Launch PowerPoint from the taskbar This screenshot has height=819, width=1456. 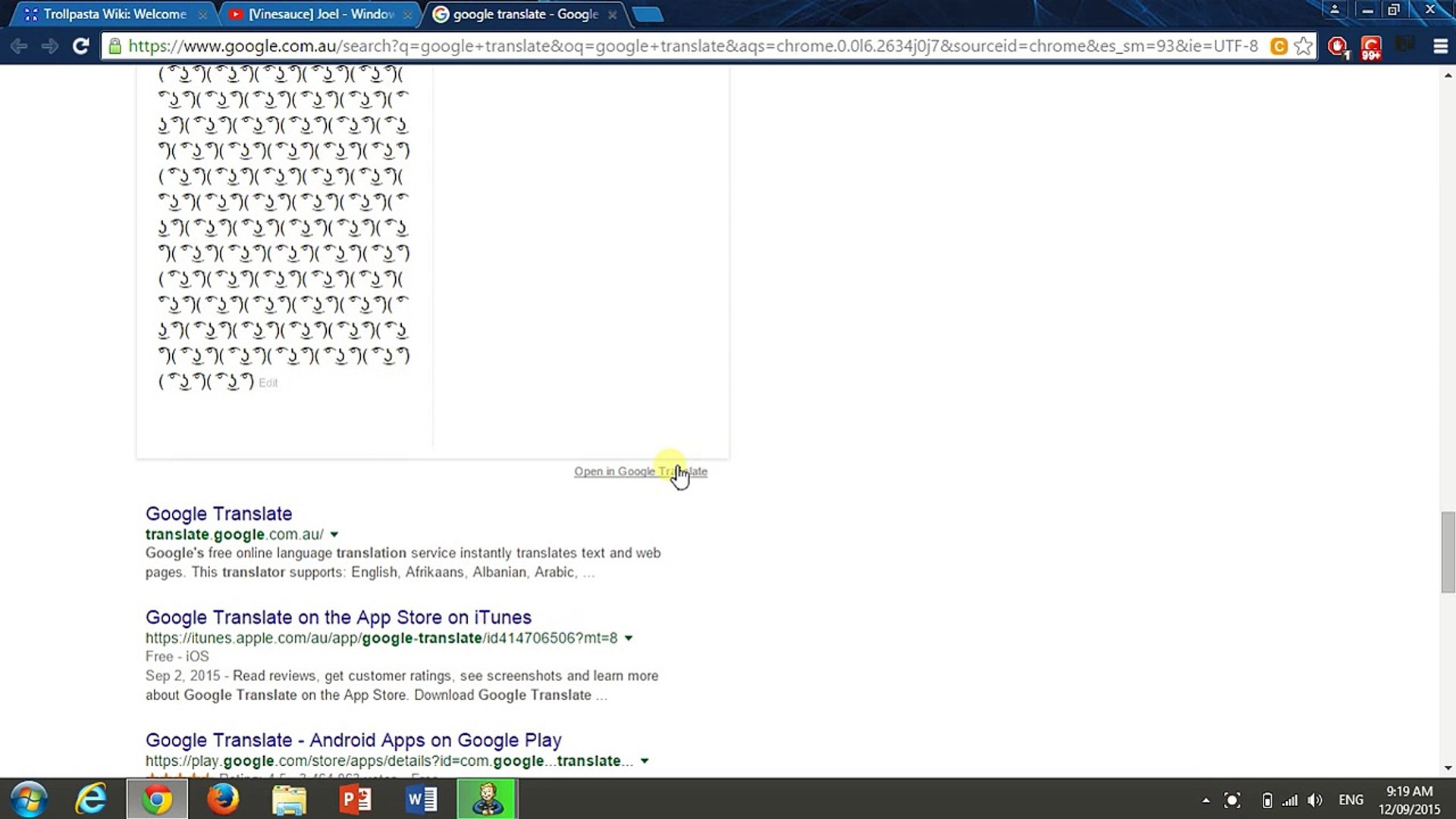point(355,799)
